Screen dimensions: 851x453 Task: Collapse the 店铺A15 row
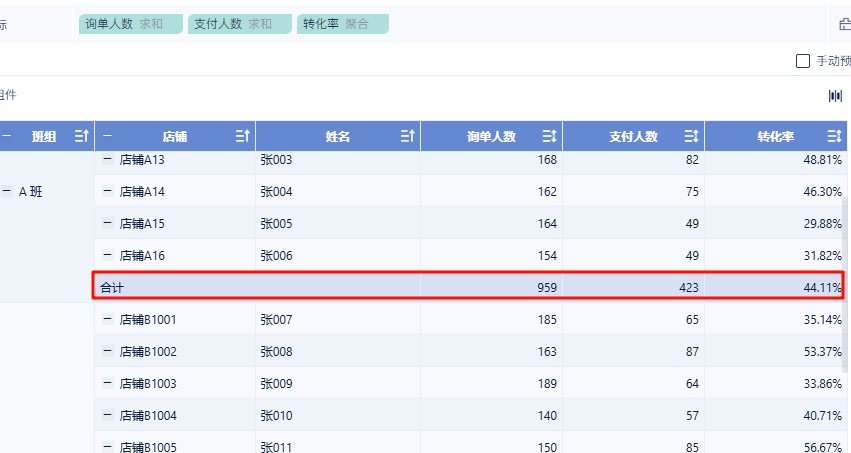coord(107,223)
